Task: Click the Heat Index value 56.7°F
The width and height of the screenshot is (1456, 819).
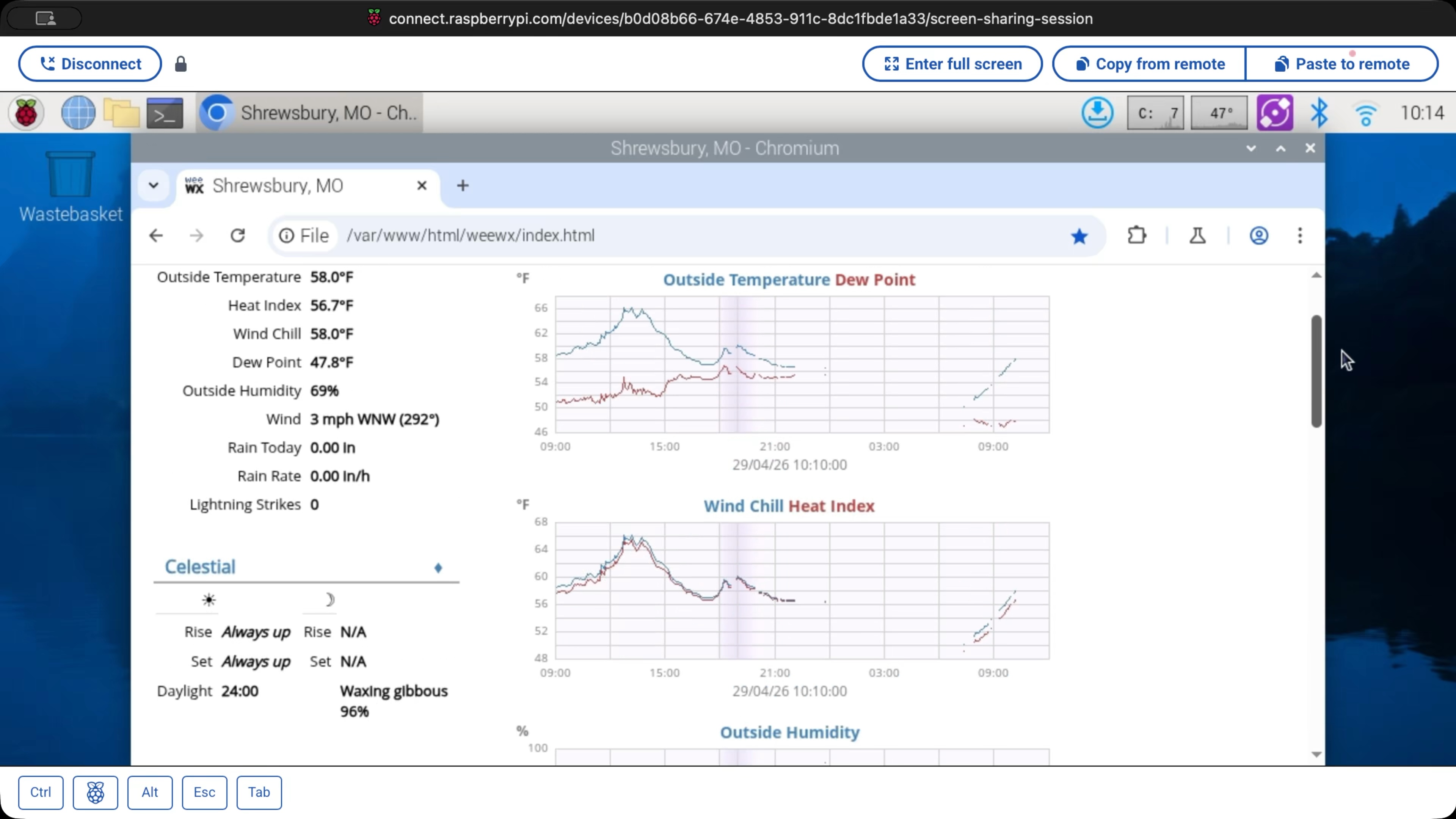Action: pyautogui.click(x=332, y=306)
